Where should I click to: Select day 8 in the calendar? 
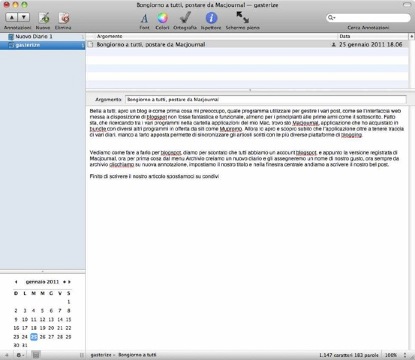(x=69, y=311)
